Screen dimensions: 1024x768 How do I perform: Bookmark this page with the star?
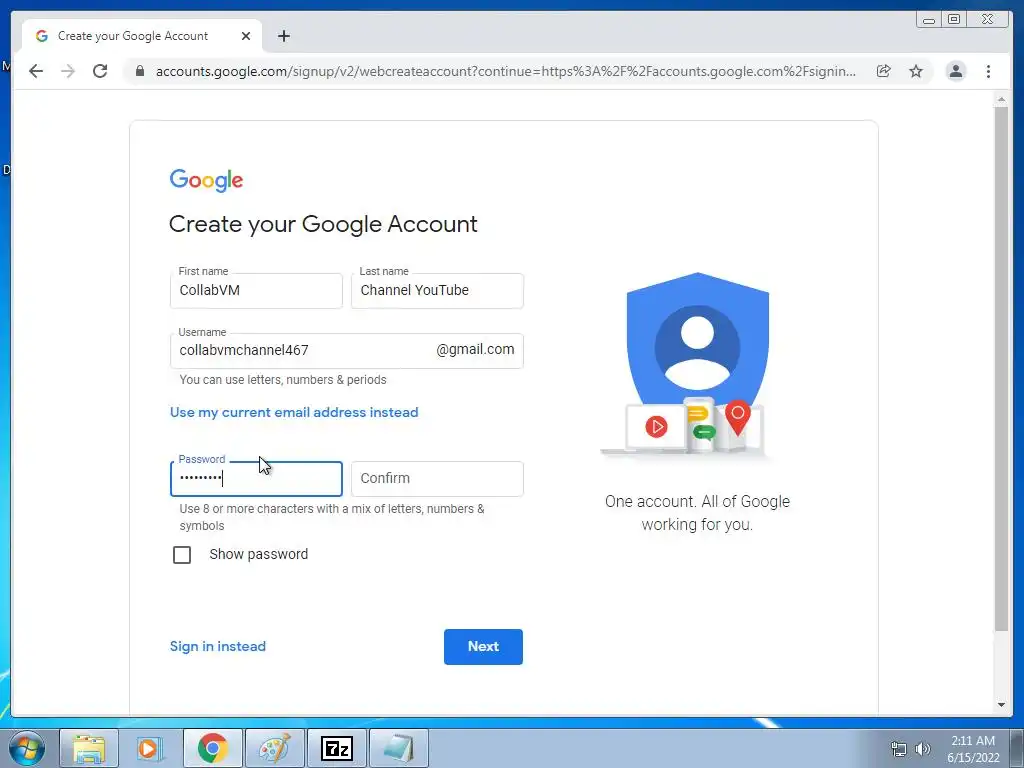(916, 71)
